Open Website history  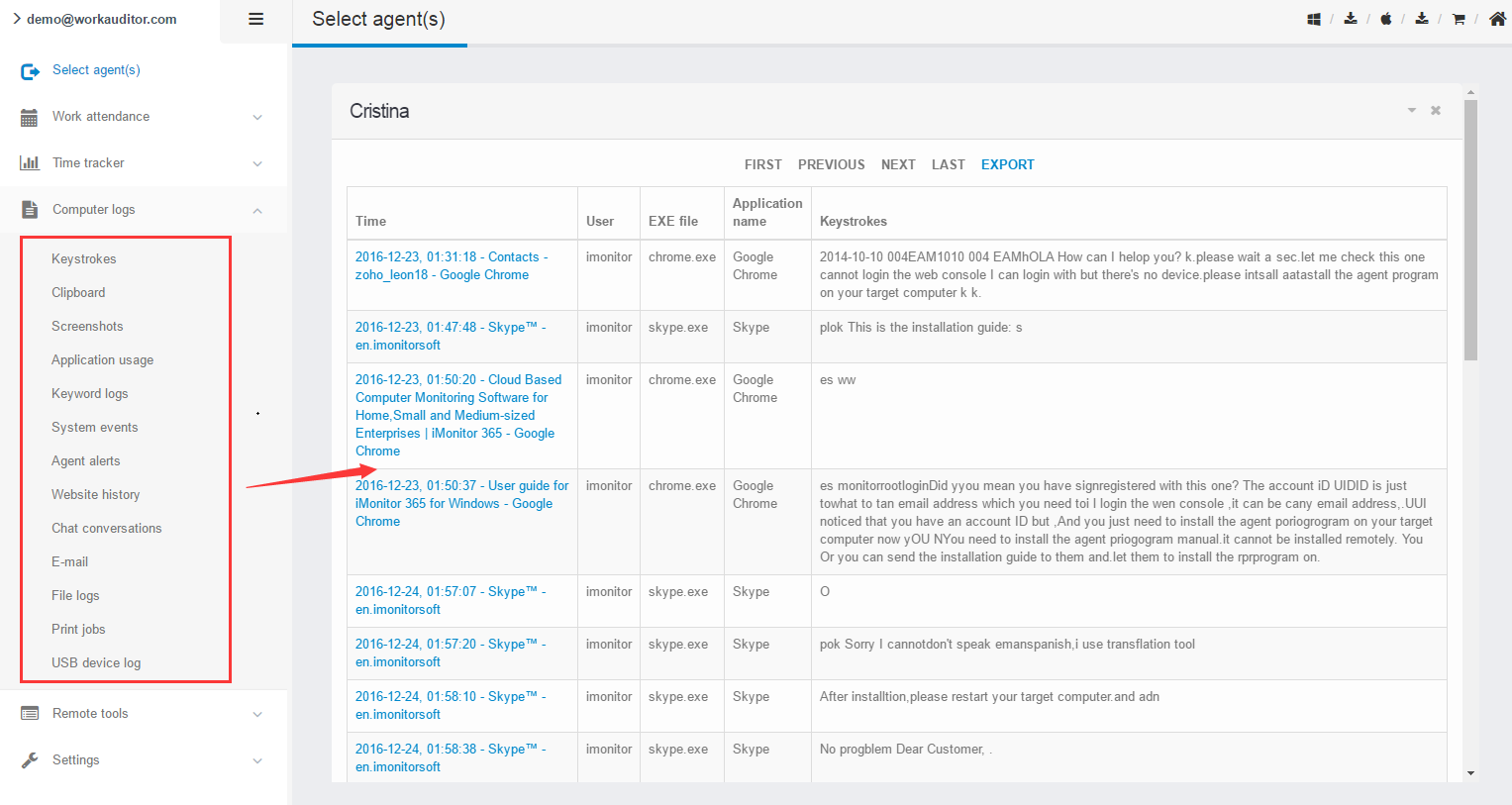coord(96,495)
